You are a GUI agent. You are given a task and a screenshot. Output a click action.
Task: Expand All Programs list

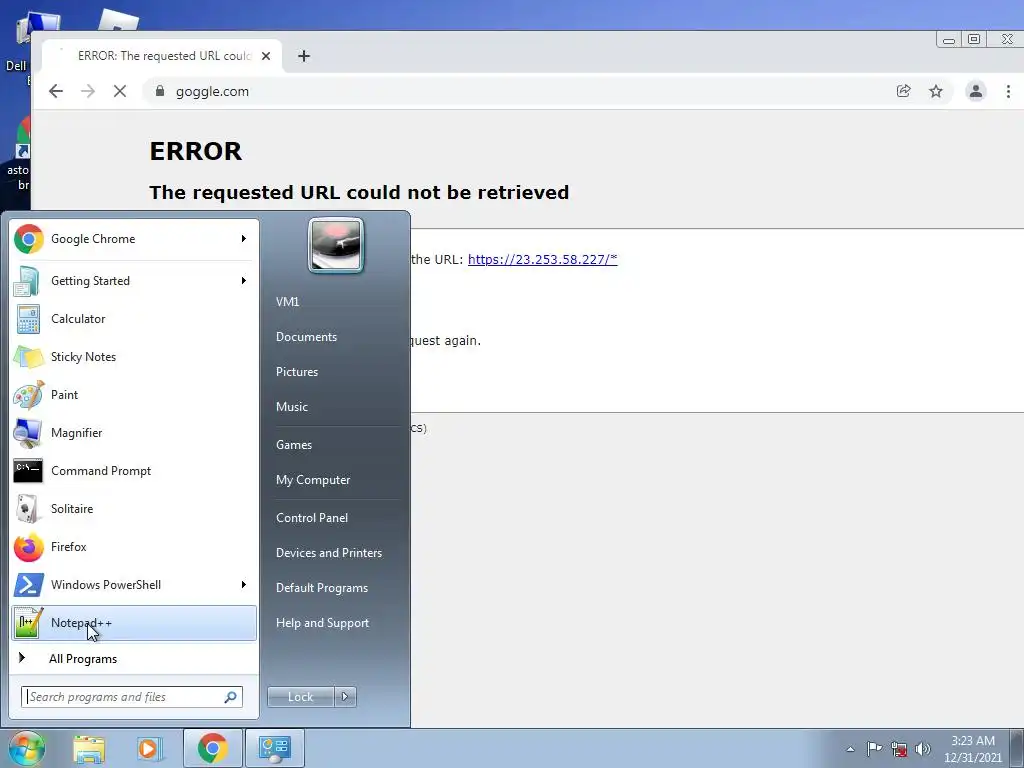pos(134,658)
